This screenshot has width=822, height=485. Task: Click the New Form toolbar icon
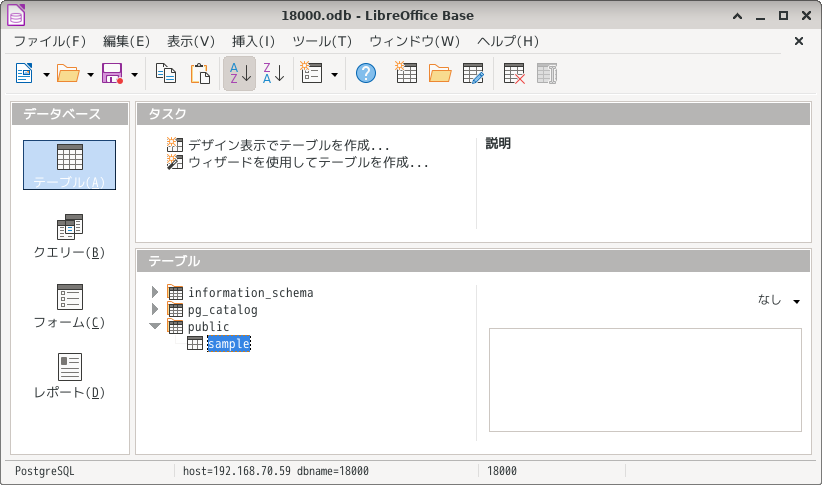click(x=311, y=73)
